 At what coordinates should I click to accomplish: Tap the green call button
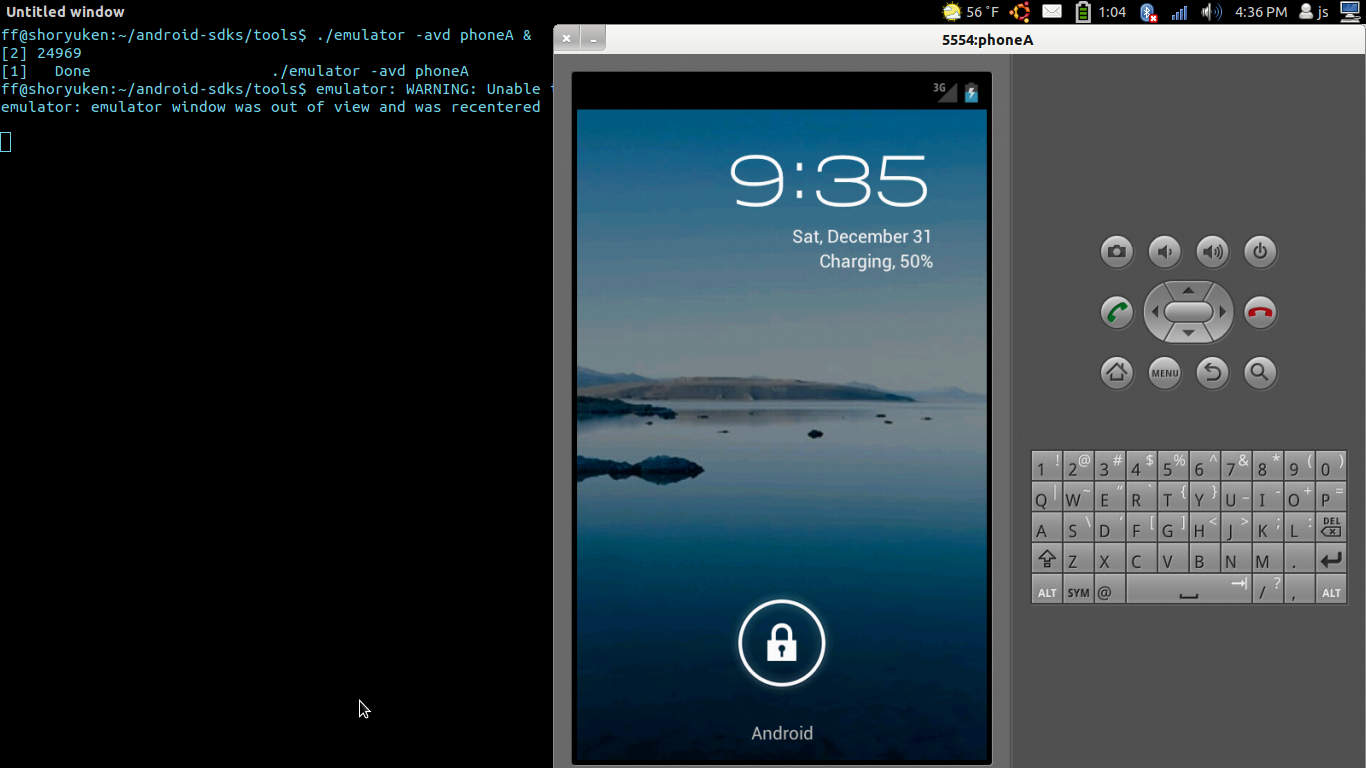[1117, 312]
